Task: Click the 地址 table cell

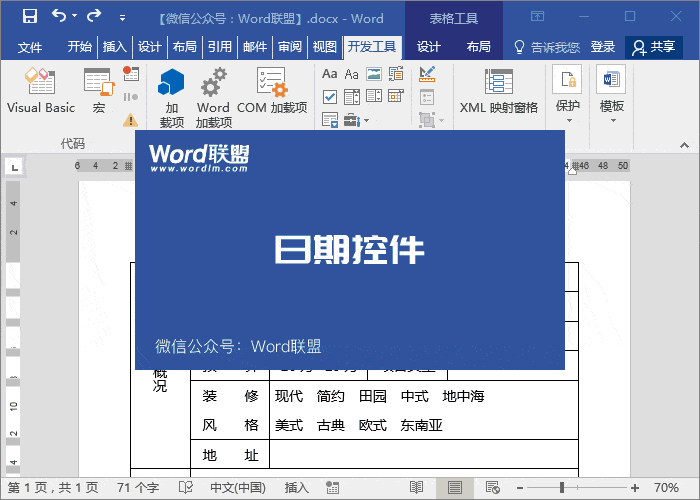Action: tap(230, 455)
